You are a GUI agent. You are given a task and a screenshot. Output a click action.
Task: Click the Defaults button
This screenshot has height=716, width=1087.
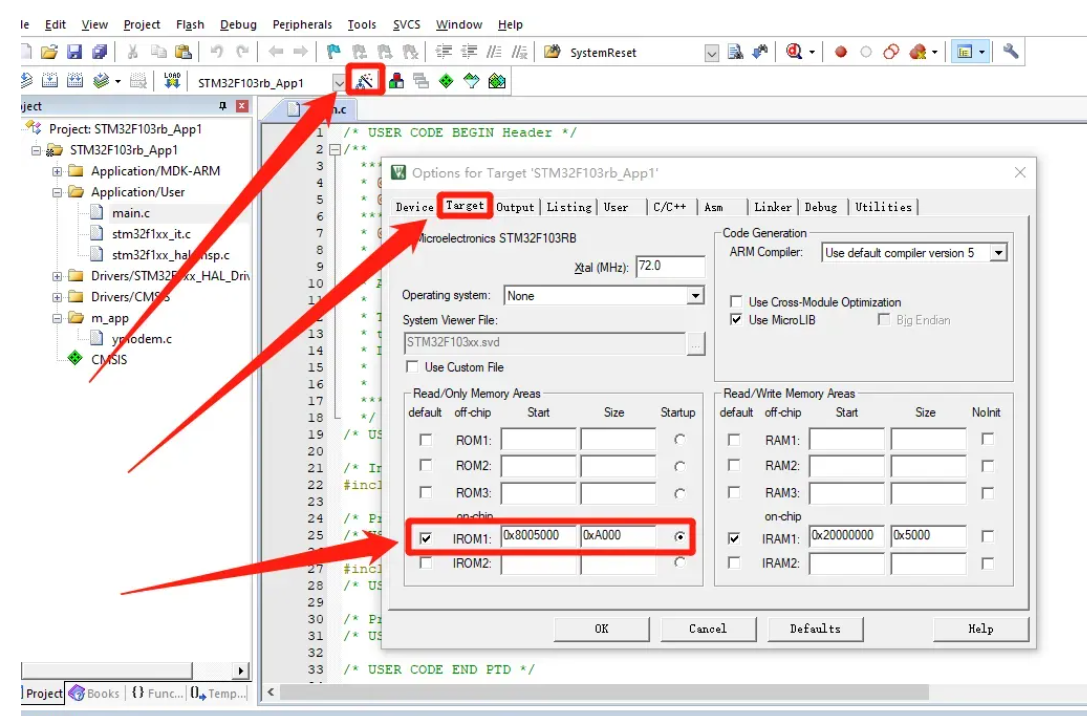coord(815,629)
